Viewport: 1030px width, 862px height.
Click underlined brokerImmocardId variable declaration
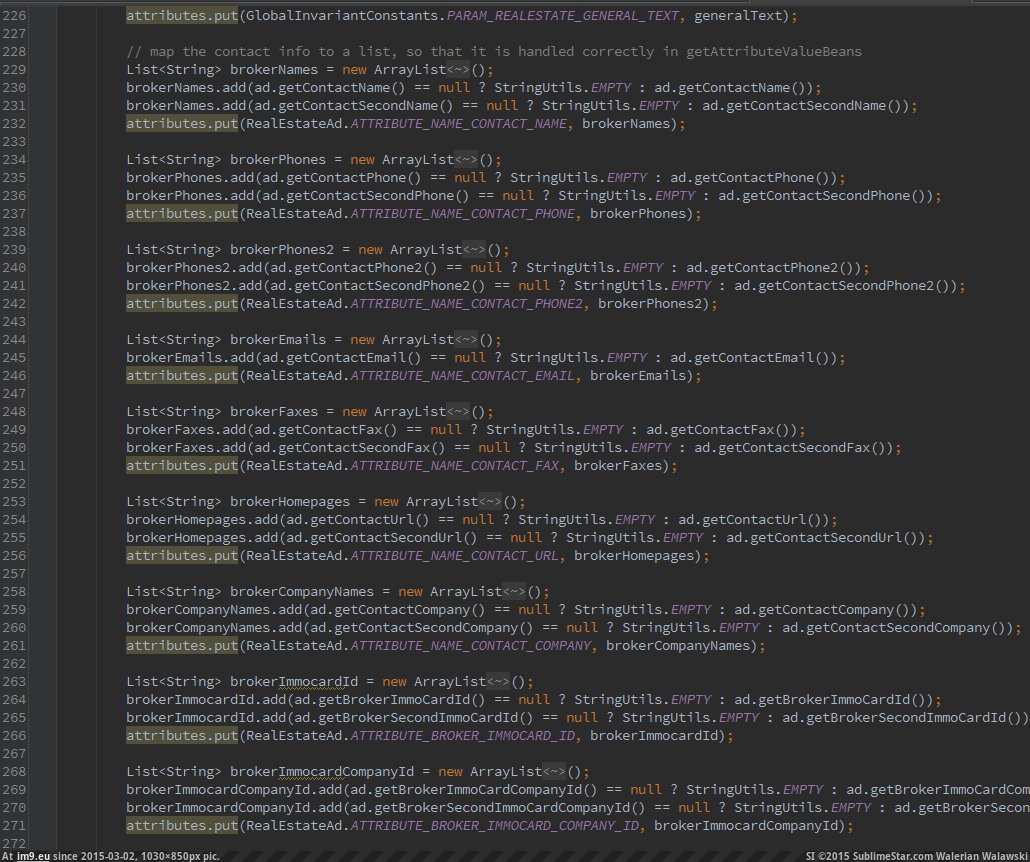click(x=294, y=682)
